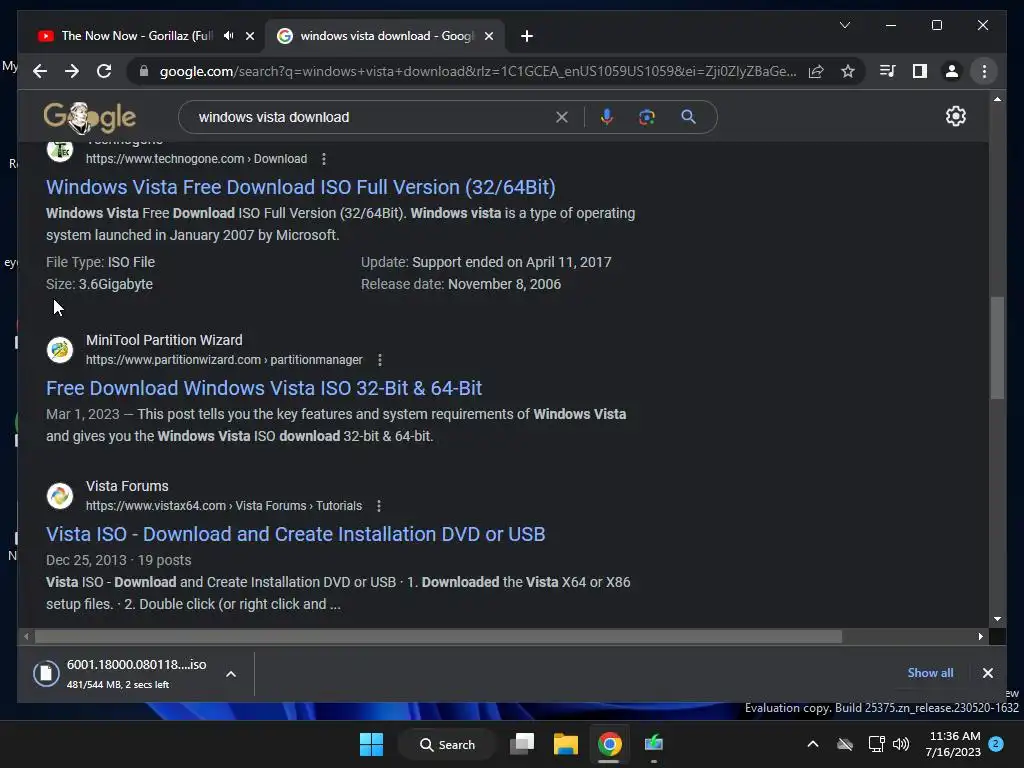Click the Google doodle logo
The width and height of the screenshot is (1024, 768).
(x=89, y=118)
